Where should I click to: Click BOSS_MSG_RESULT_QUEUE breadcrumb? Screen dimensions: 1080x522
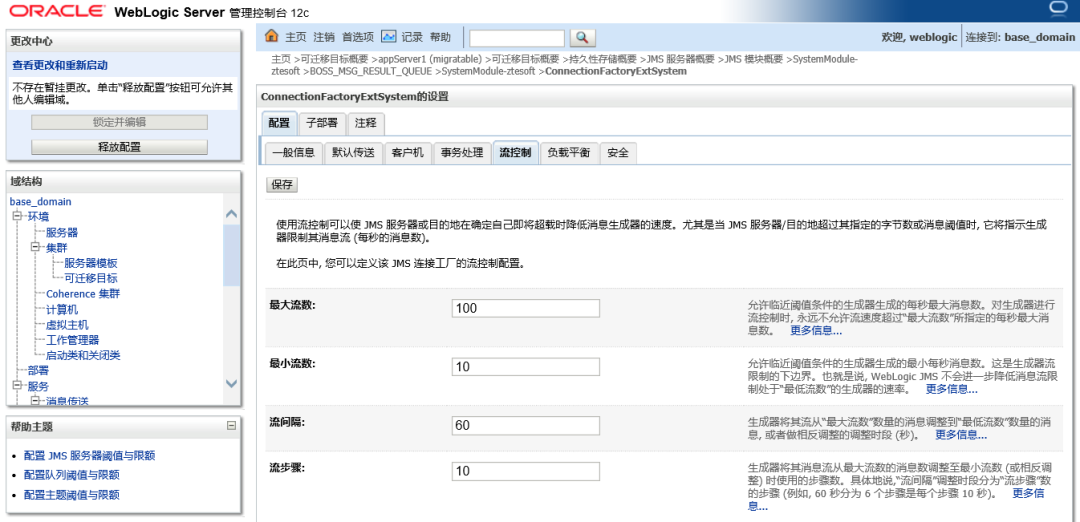click(x=371, y=71)
